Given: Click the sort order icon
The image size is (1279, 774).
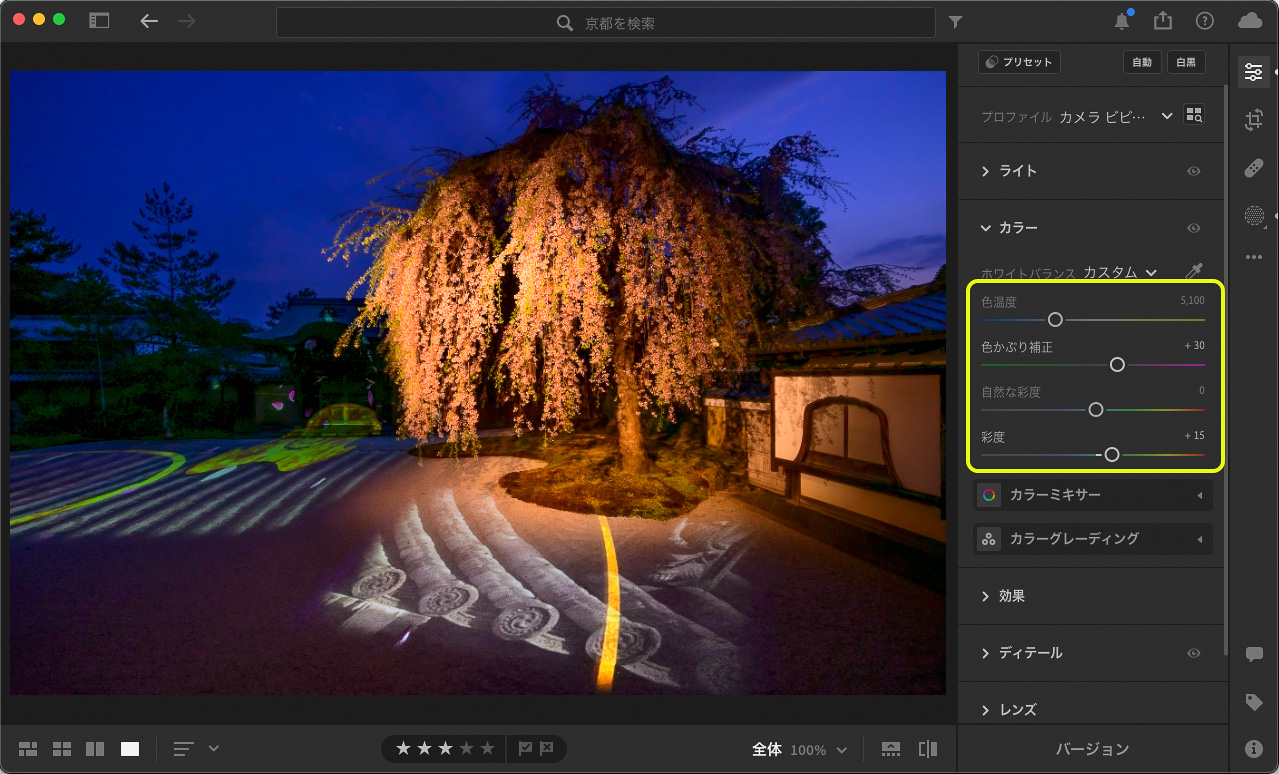Looking at the screenshot, I should (184, 749).
